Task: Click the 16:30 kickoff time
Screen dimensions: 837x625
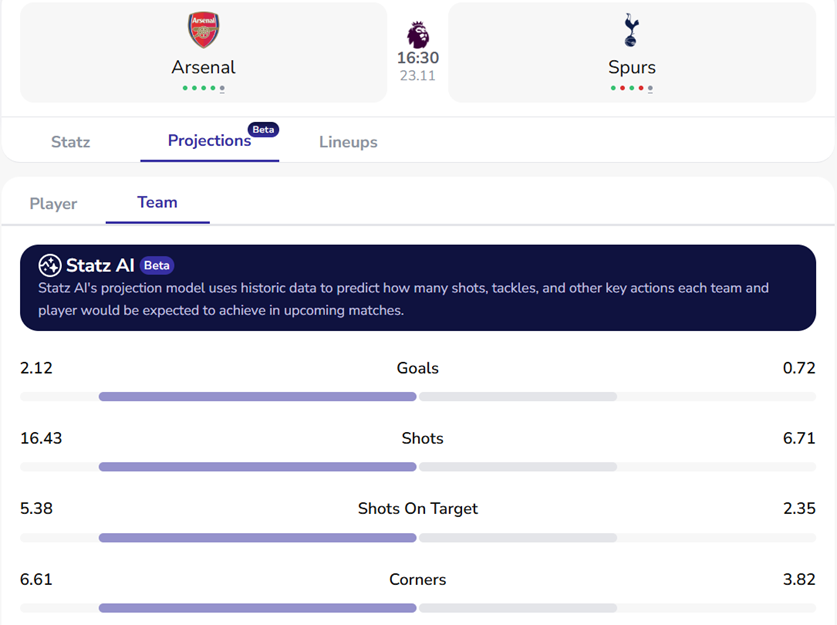Action: (x=417, y=58)
